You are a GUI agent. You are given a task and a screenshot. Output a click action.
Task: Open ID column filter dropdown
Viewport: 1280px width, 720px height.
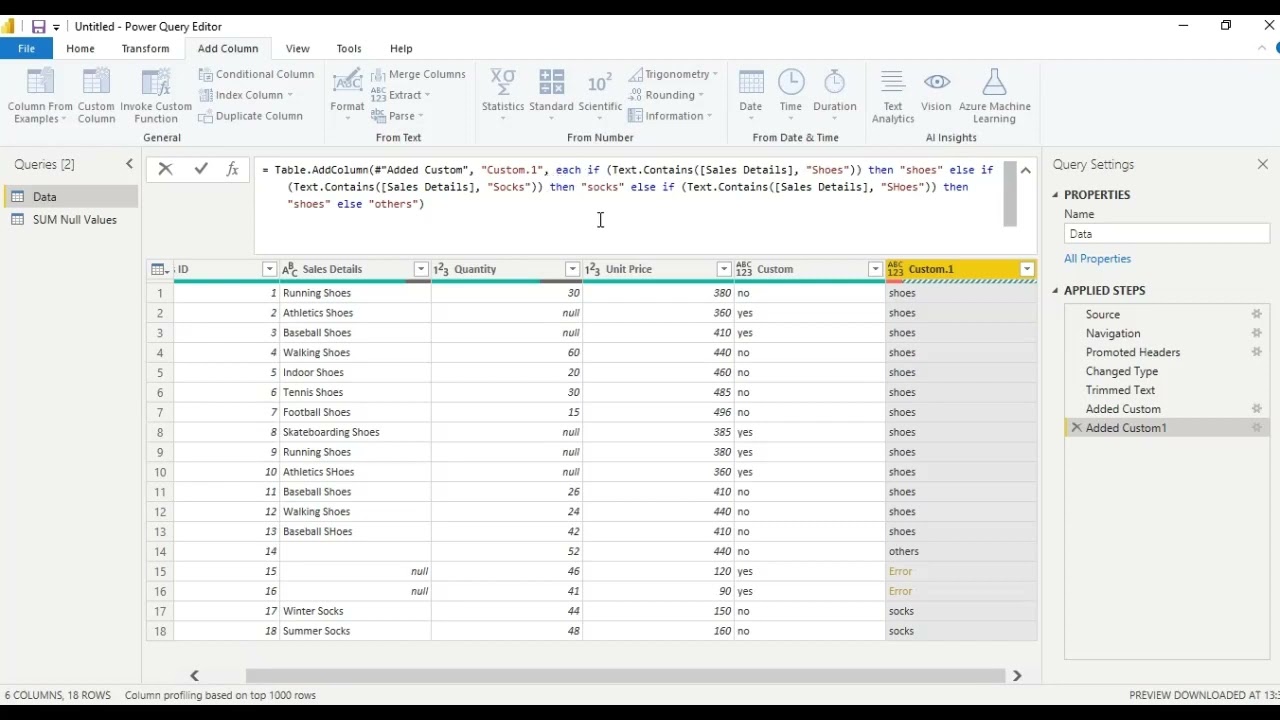269,269
